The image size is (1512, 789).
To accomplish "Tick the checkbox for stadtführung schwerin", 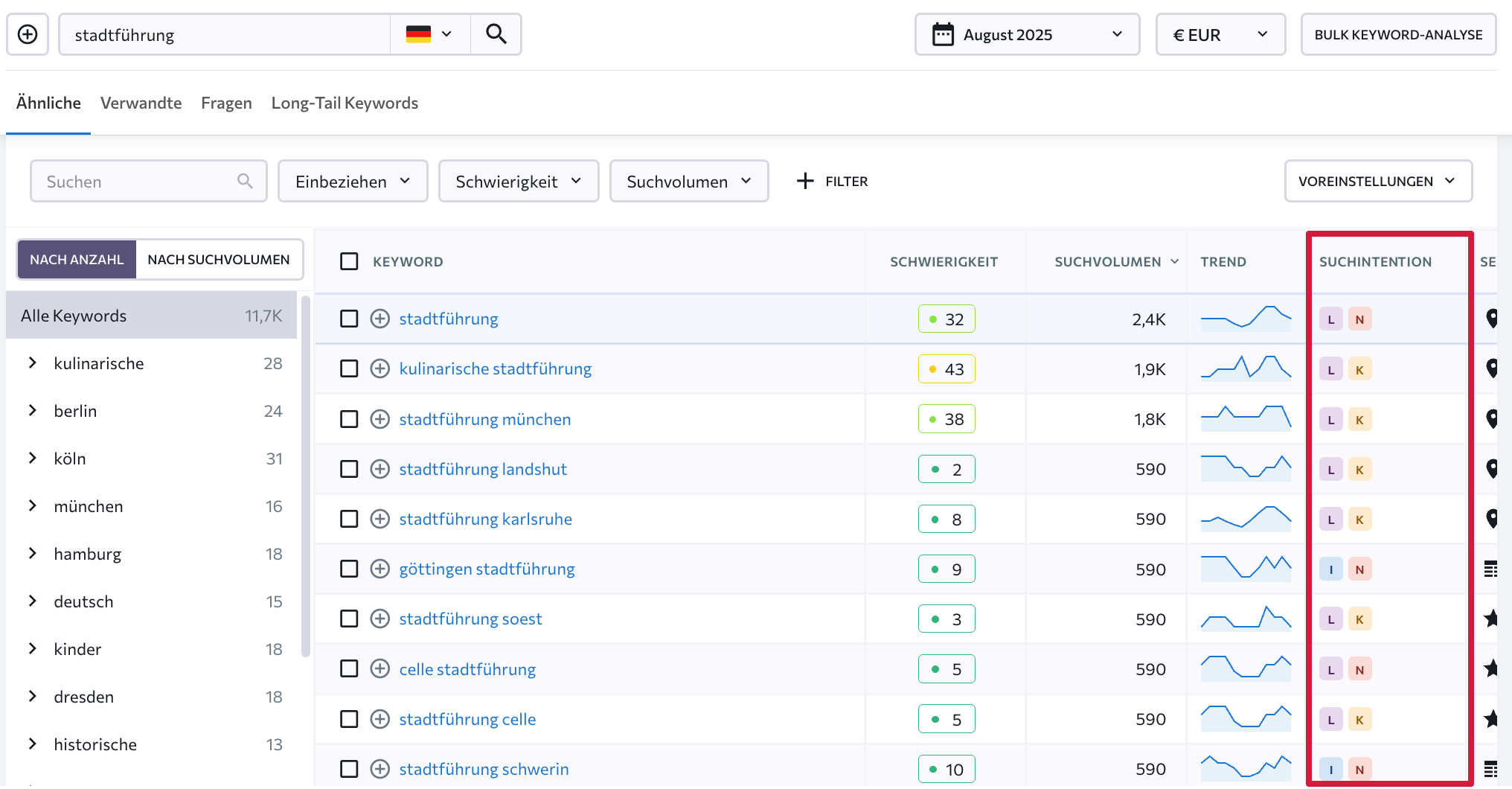I will [349, 769].
